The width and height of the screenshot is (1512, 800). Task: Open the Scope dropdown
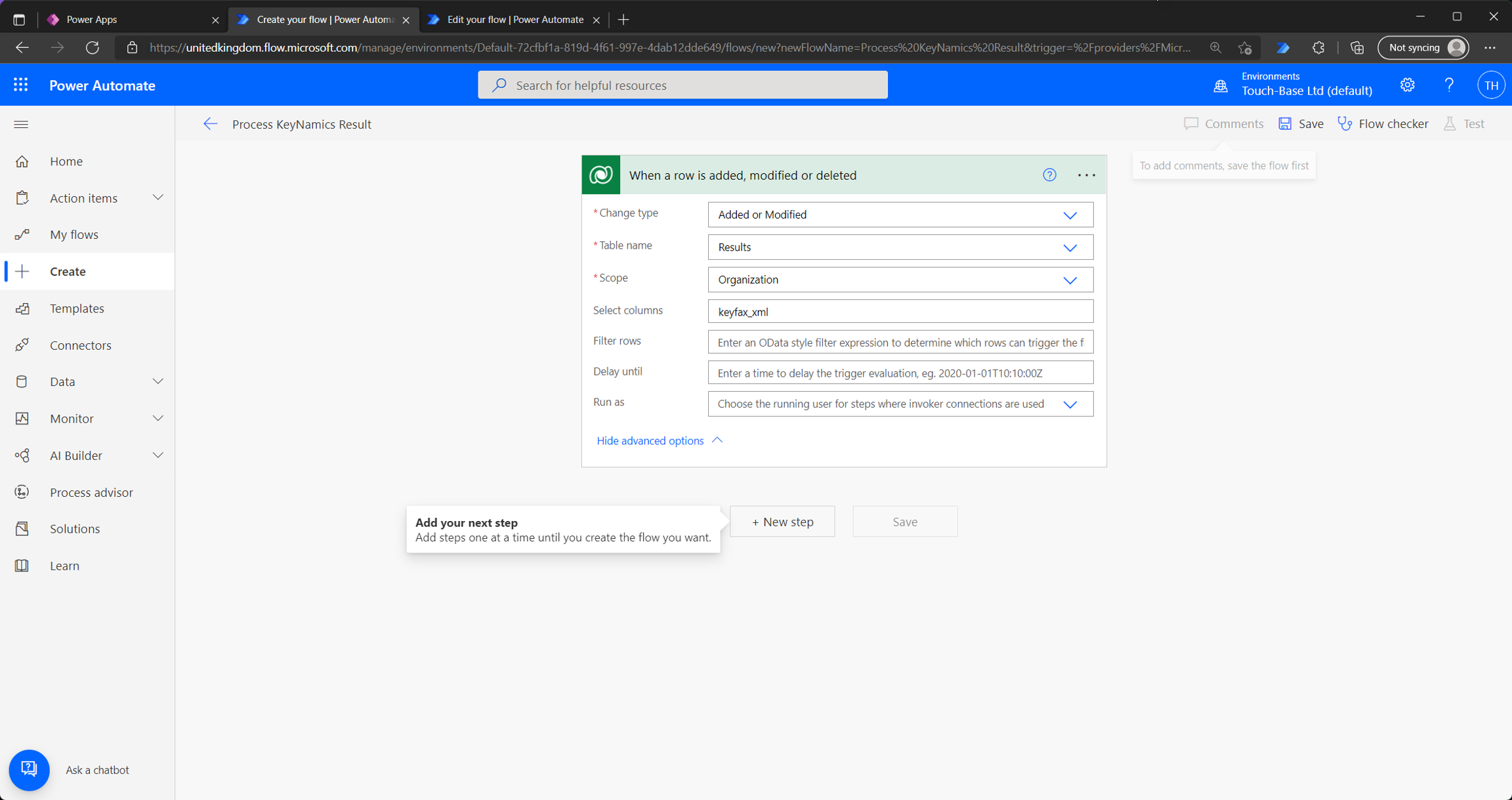point(1070,280)
